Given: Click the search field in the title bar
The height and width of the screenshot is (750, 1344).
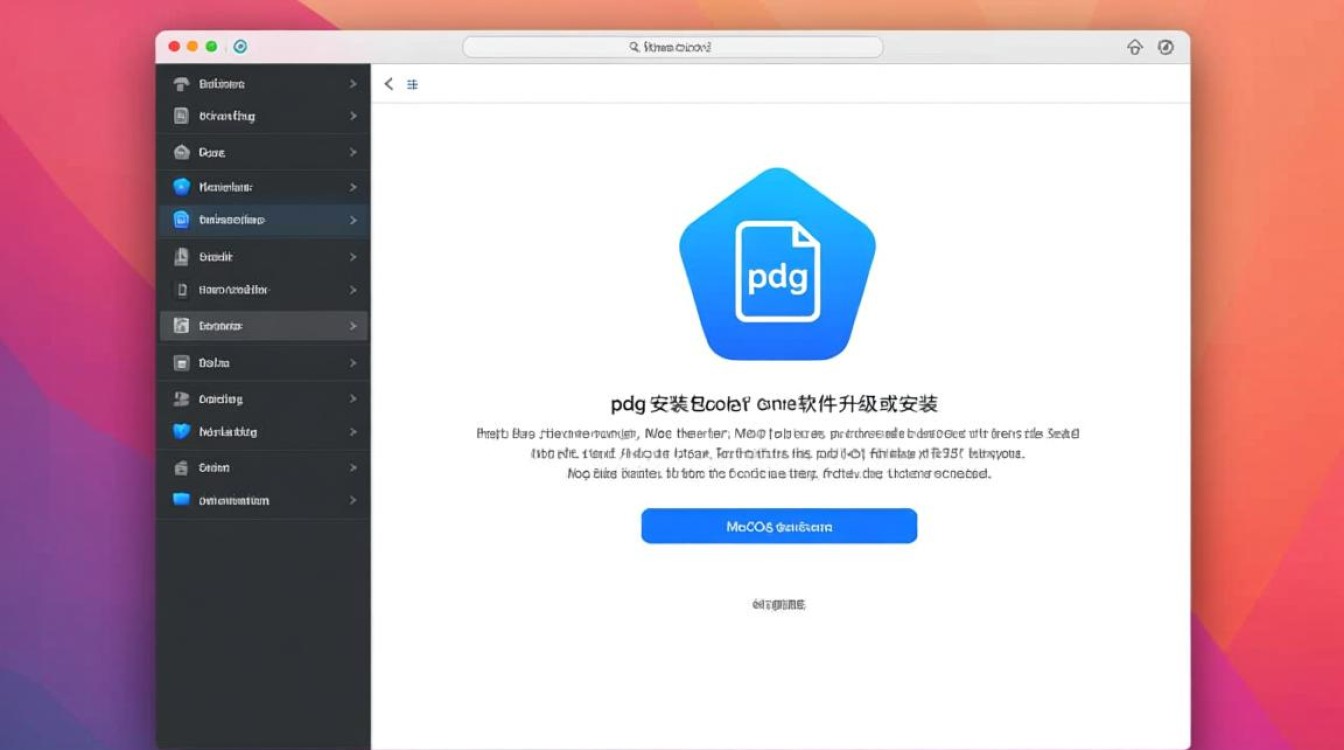Looking at the screenshot, I should click(673, 46).
